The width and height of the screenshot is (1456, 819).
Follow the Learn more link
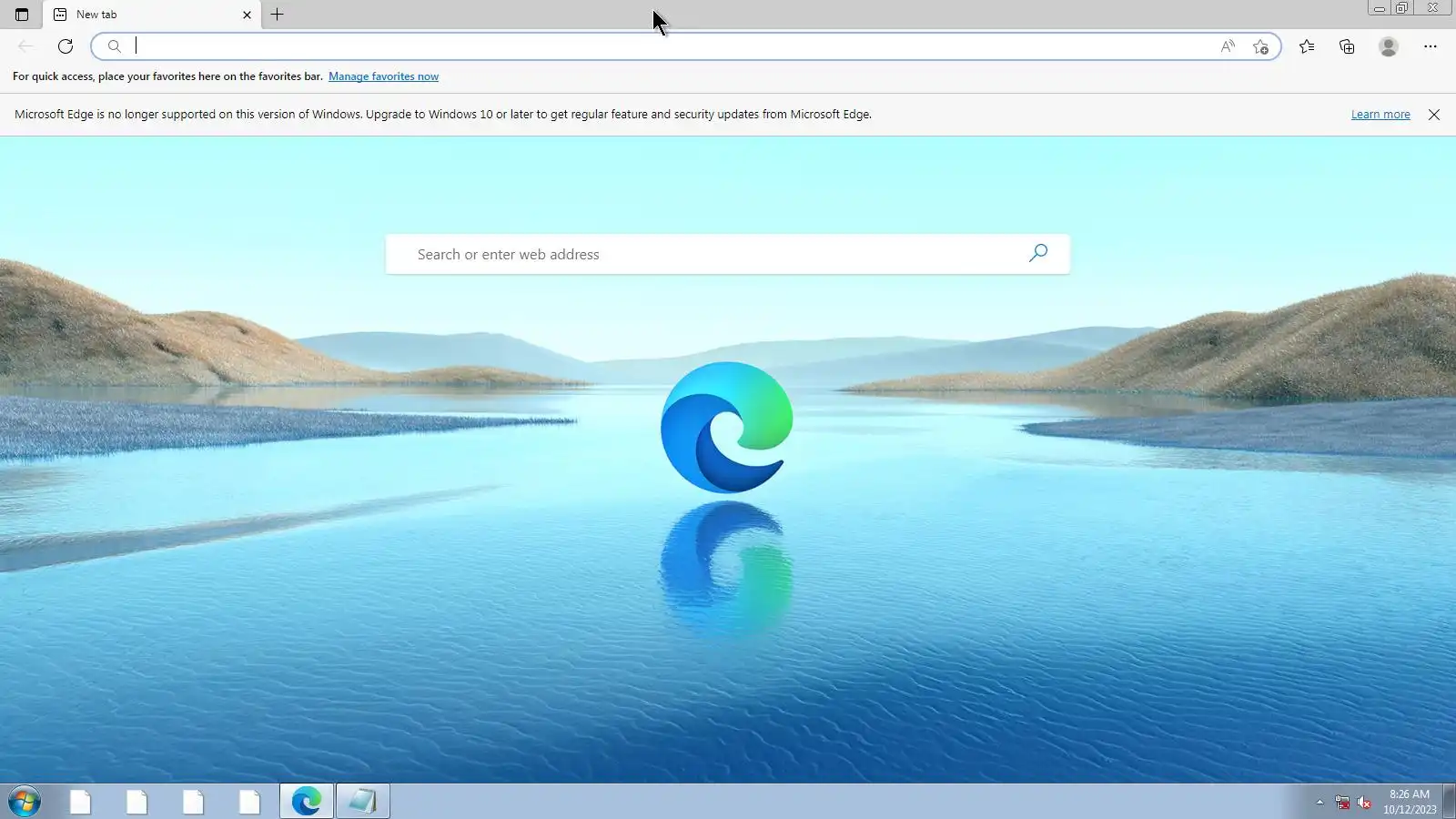1380,115
